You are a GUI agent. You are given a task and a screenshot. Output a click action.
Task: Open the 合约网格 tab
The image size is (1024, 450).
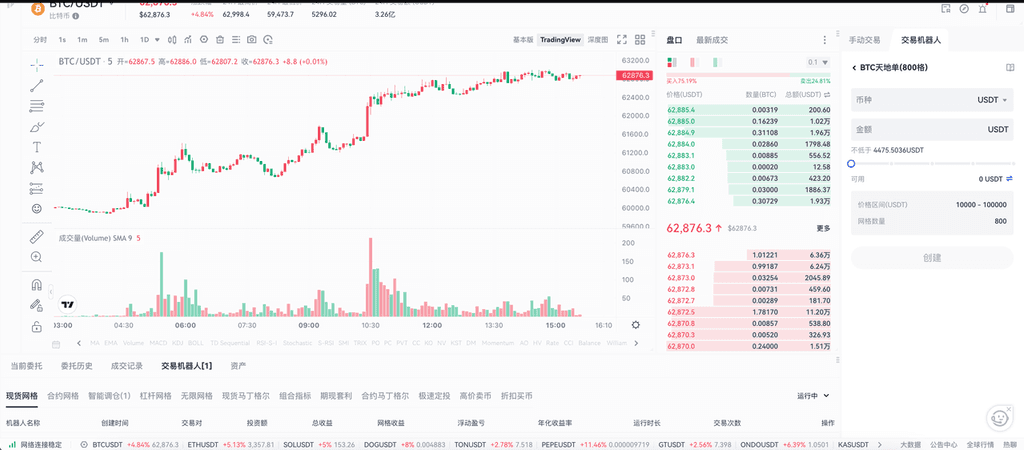pos(63,396)
